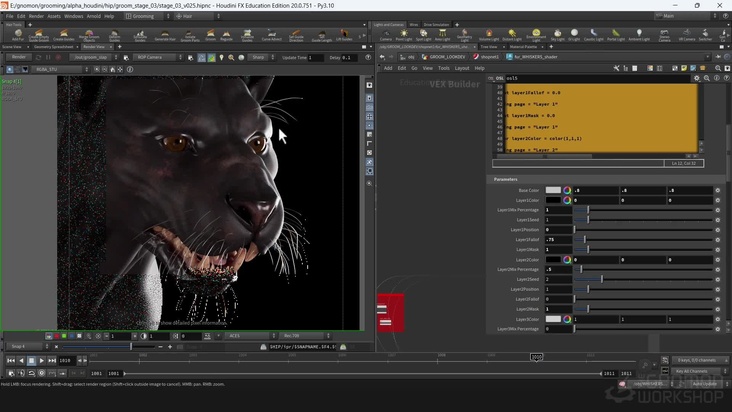This screenshot has height=412, width=732.
Task: Select the Spot Light shelf tool
Action: point(422,35)
